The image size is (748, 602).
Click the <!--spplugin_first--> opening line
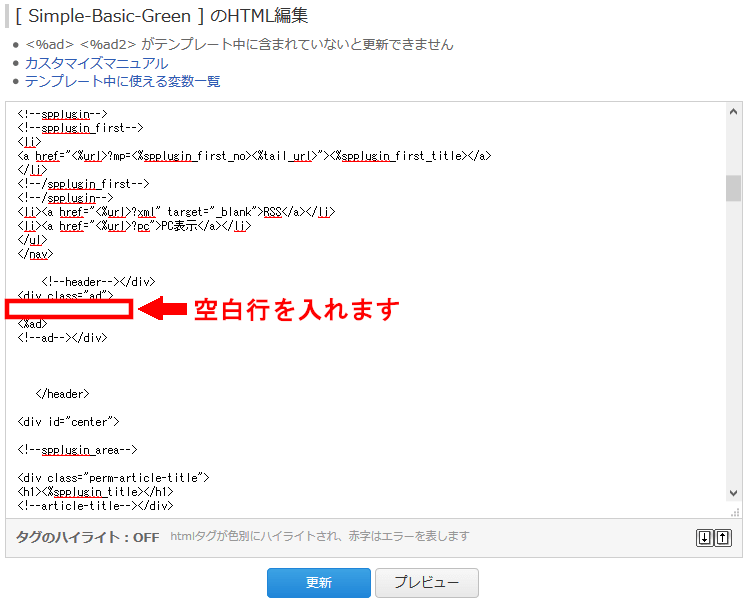[80, 128]
